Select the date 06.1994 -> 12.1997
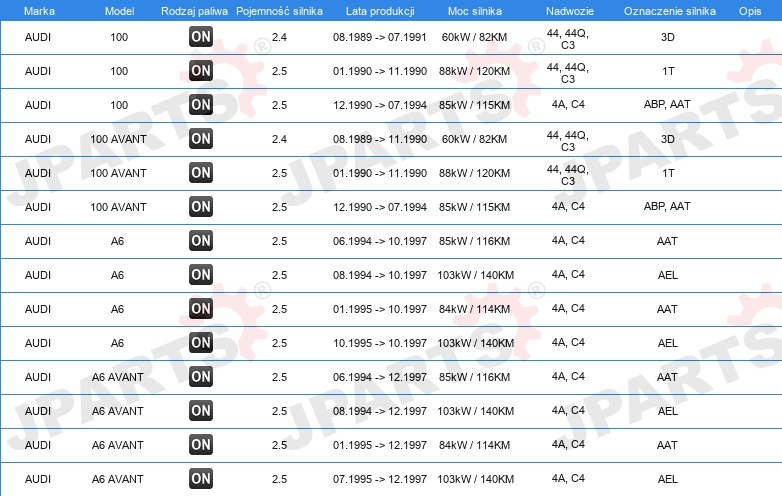782x496 pixels. pyautogui.click(x=380, y=377)
